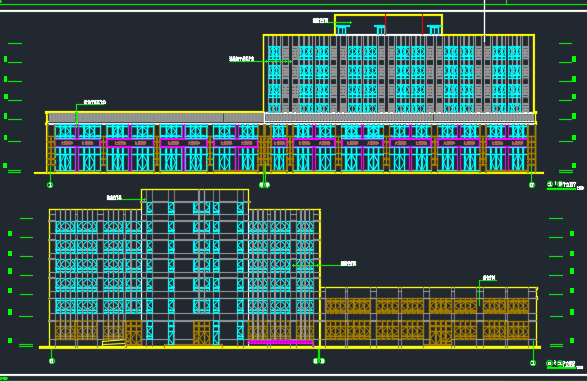Click the left cyan rooftop water tank symbol
Image resolution: width=587 pixels, height=381 pixels.
tap(342, 30)
